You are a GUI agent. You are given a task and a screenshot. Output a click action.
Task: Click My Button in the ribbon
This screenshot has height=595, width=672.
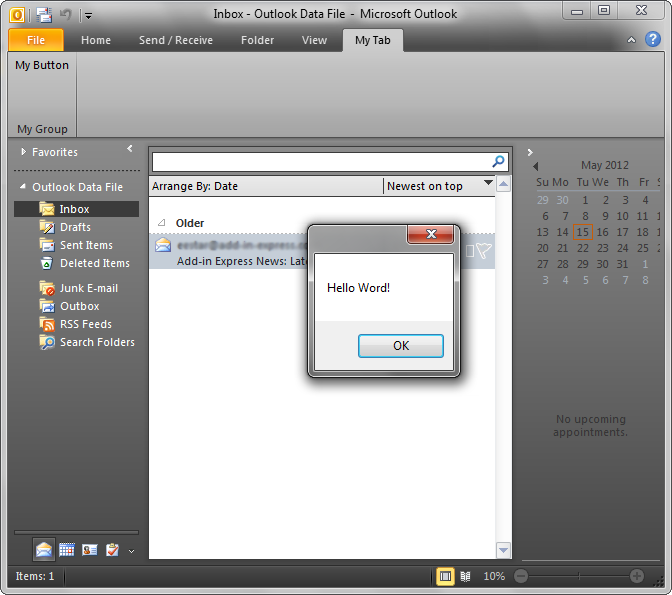tap(42, 65)
